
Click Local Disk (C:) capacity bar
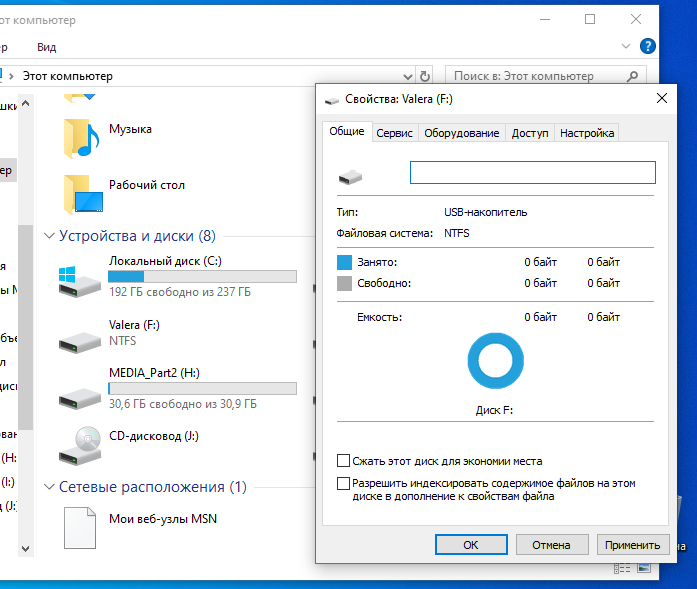[202, 276]
